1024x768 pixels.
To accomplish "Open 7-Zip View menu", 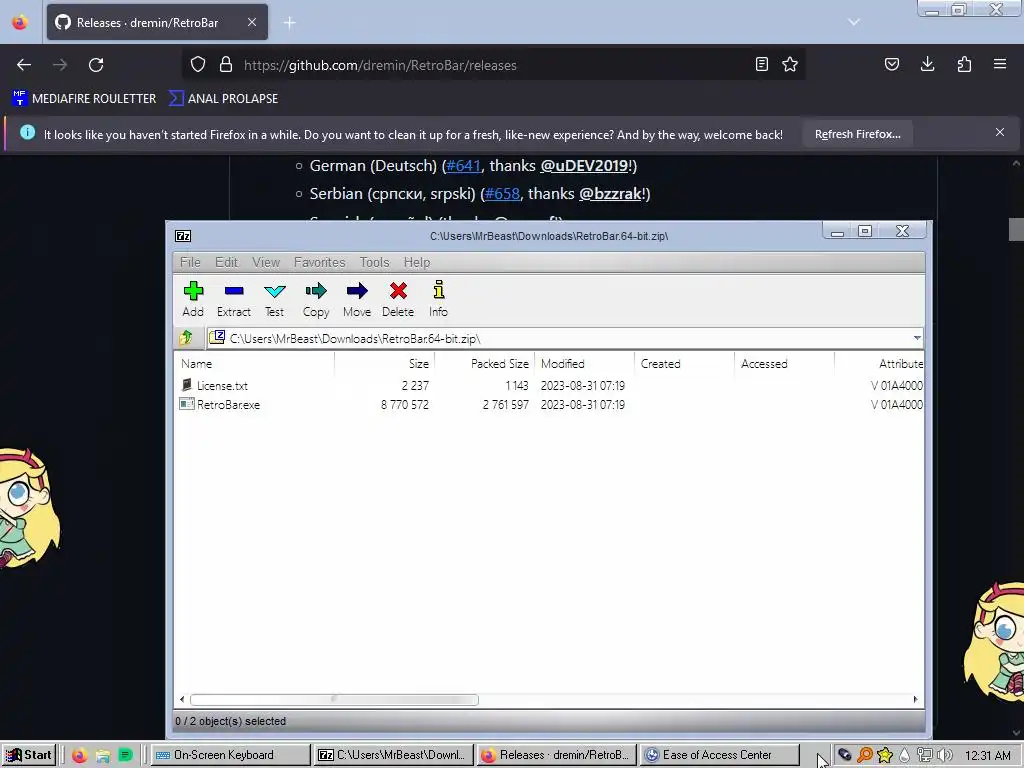I will pyautogui.click(x=266, y=262).
